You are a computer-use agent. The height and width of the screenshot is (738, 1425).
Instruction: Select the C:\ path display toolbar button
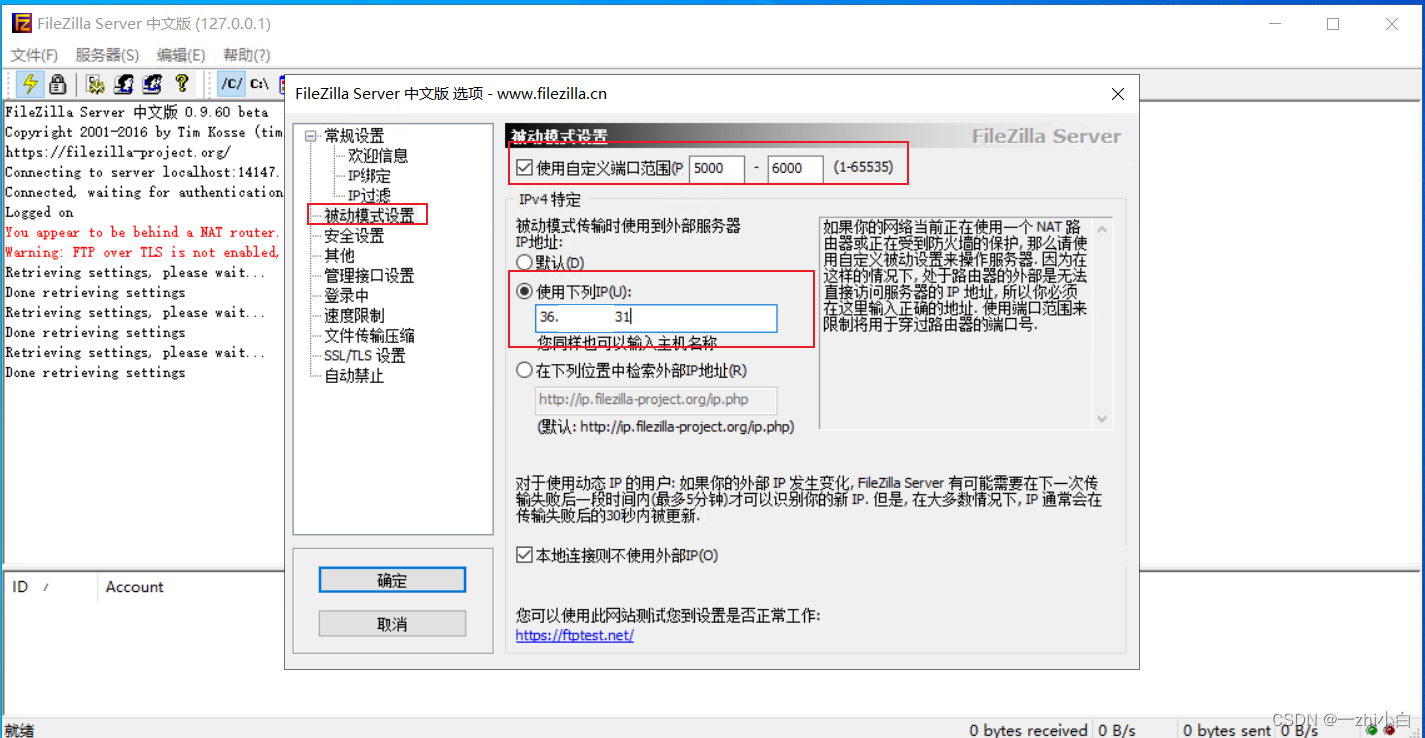pos(259,84)
